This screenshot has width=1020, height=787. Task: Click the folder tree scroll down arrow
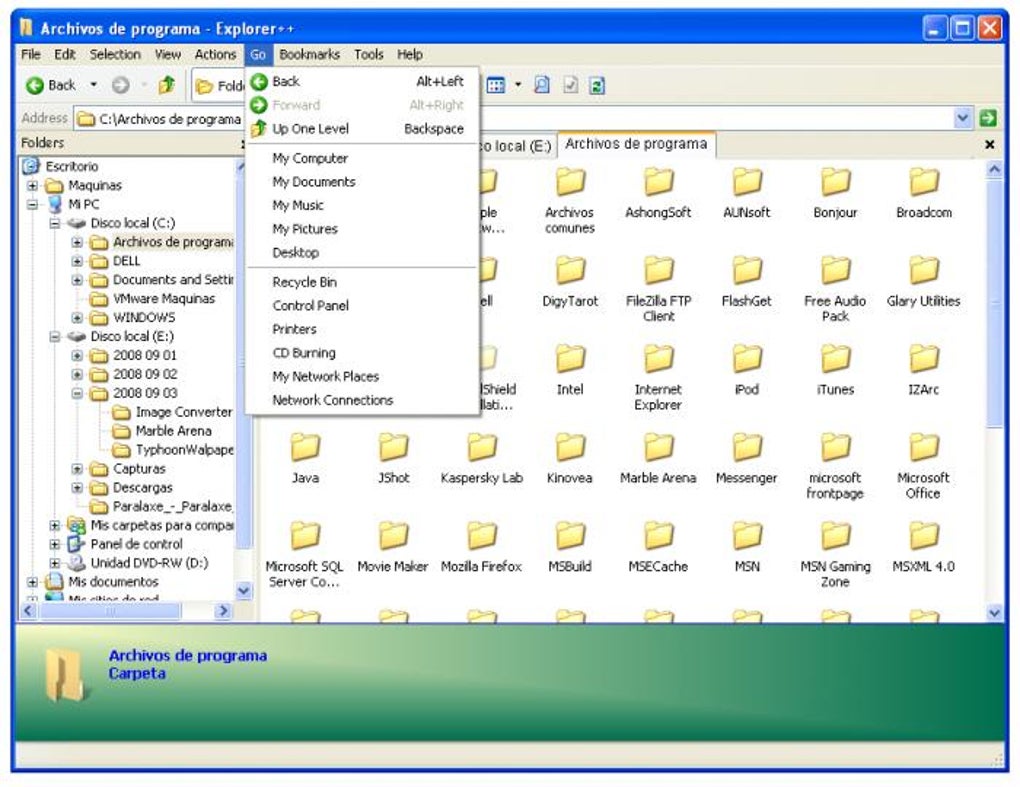click(x=243, y=591)
